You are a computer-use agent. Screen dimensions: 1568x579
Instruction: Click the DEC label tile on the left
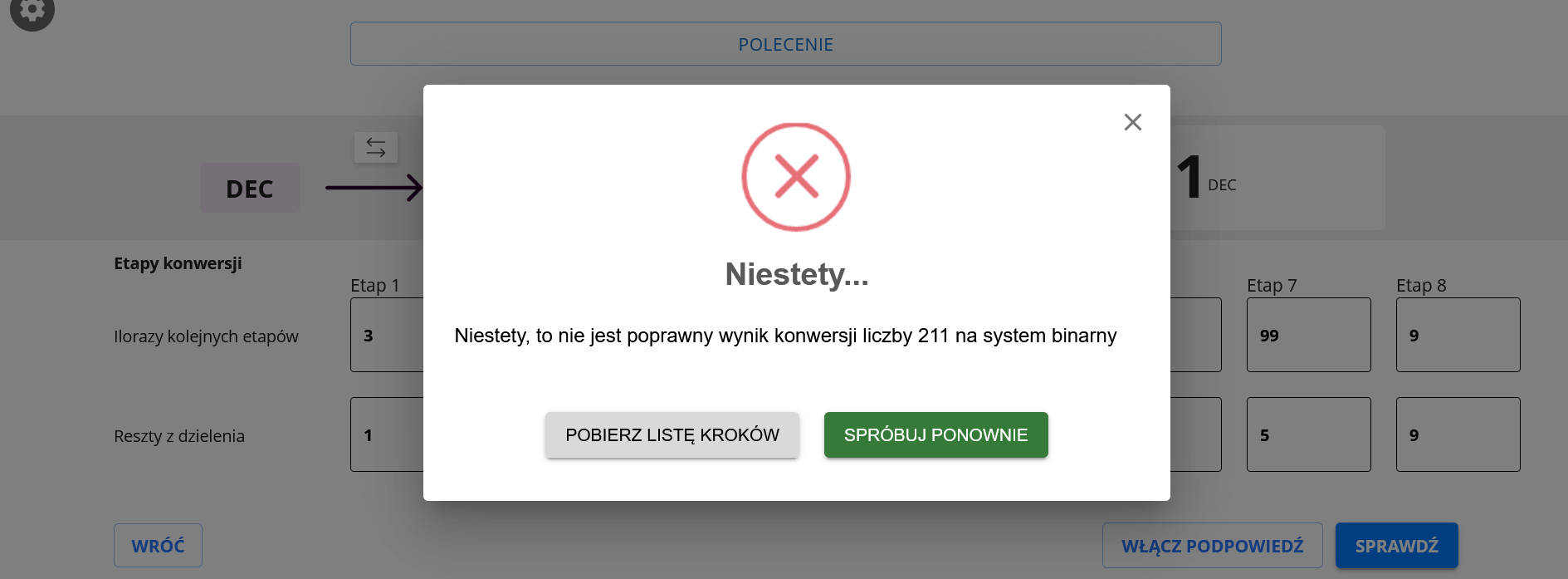[x=249, y=188]
